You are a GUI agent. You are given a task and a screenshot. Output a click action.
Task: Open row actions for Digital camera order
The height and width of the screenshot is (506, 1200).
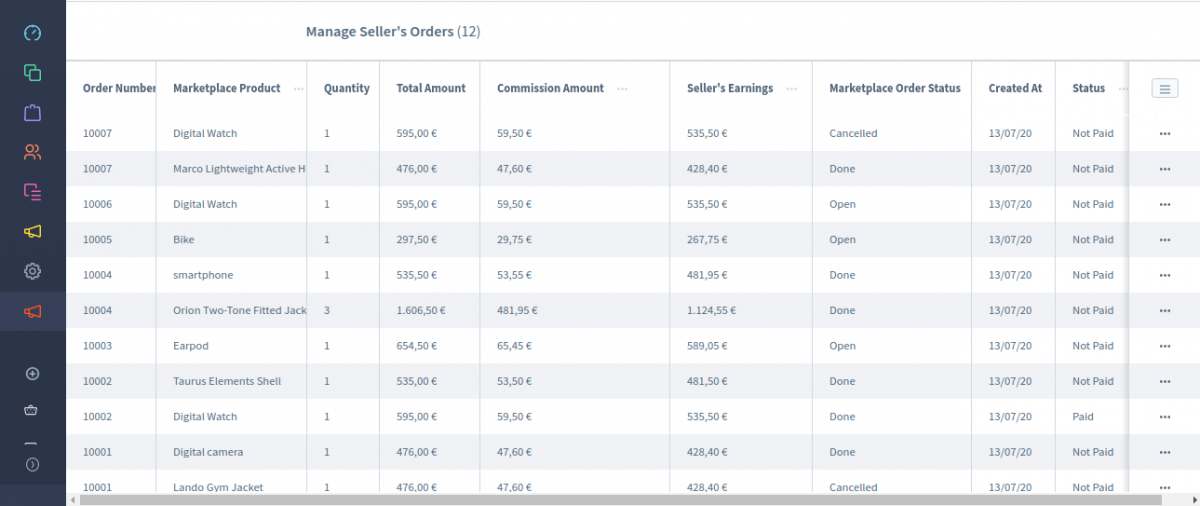1164,453
